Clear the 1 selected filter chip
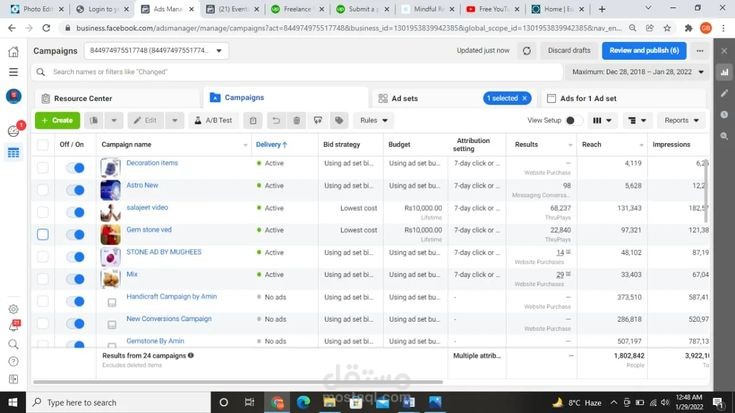Screen dimensions: 735x413 tap(525, 98)
